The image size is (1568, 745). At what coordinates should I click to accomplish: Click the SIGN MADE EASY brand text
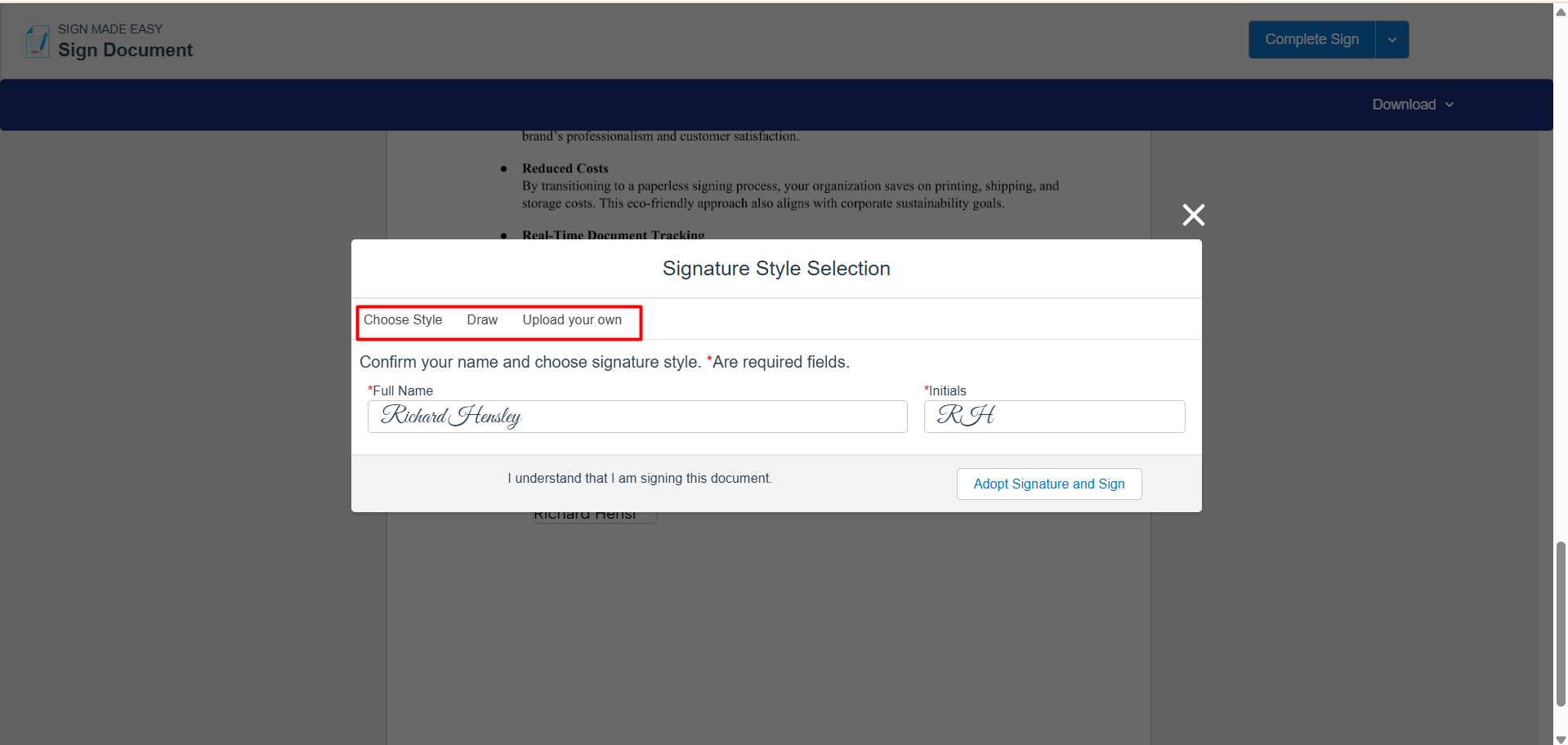pos(110,29)
